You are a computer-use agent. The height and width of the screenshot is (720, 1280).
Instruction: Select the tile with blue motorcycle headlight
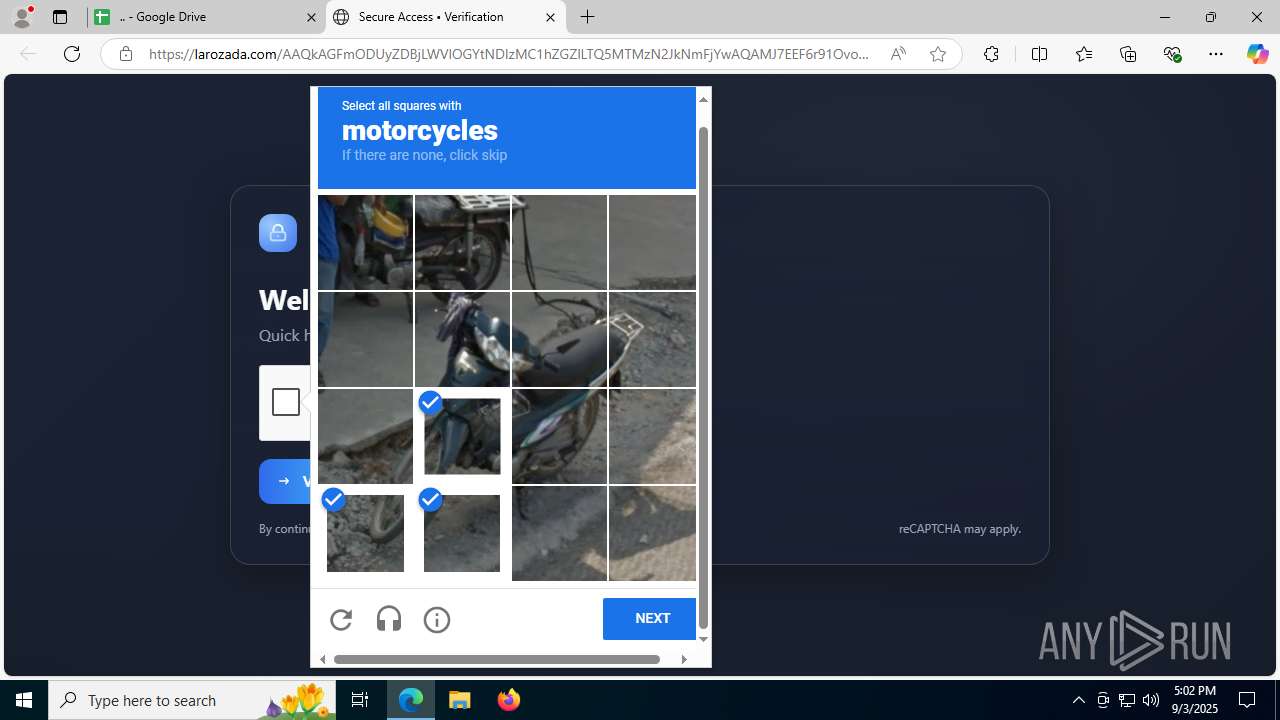point(462,339)
